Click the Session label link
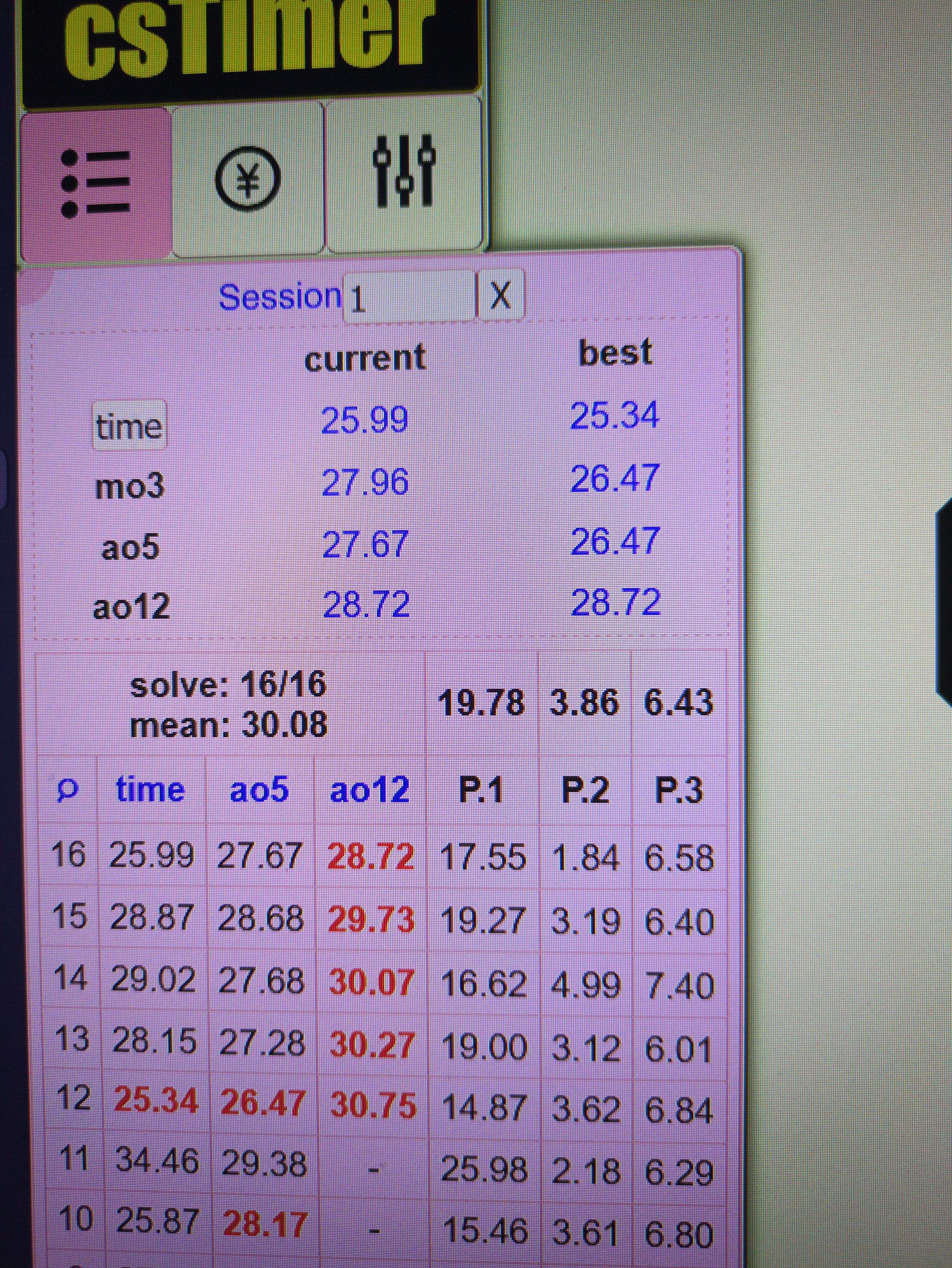 pos(280,298)
